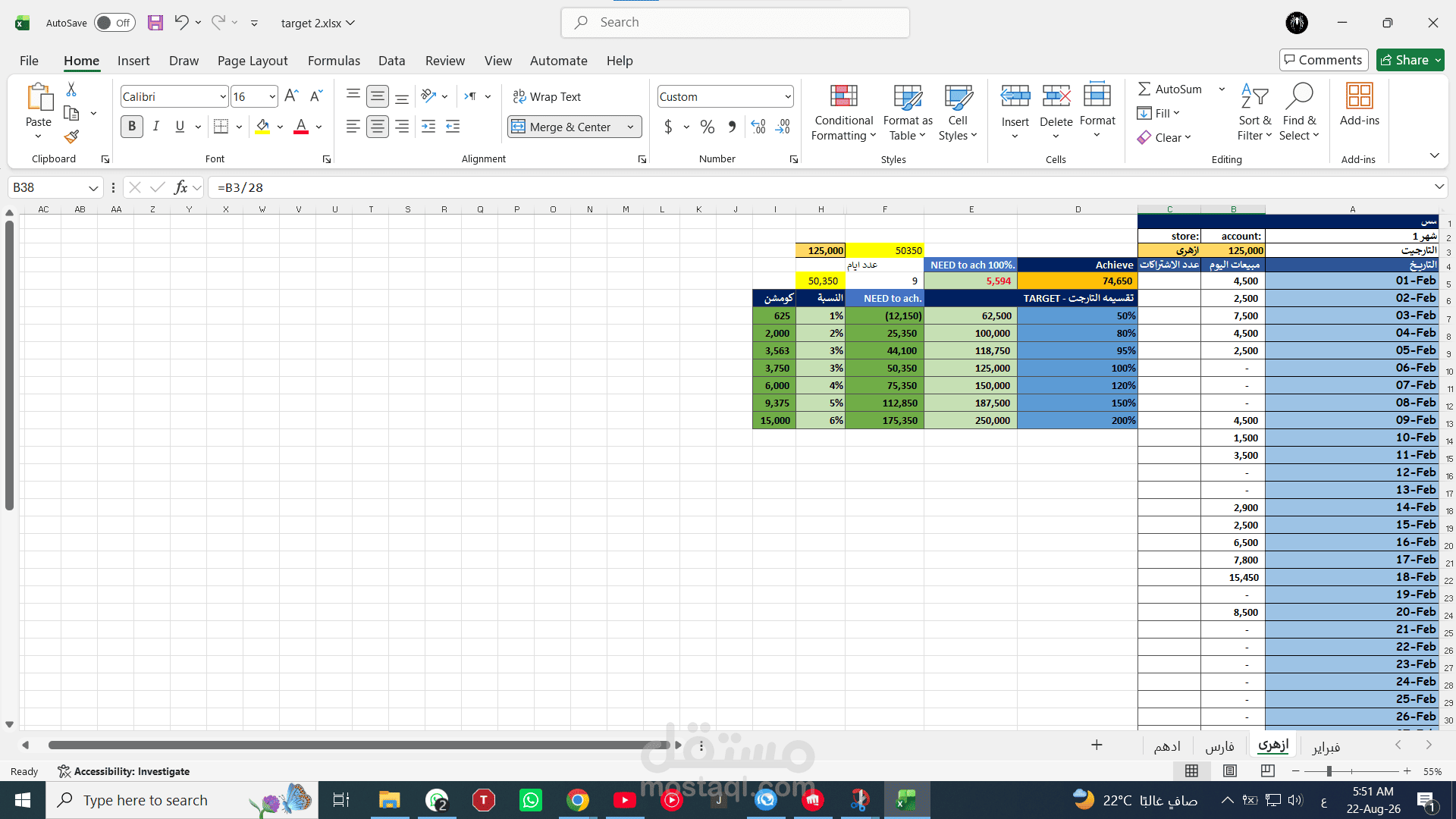Open the Custom number format dropdown

pyautogui.click(x=788, y=96)
